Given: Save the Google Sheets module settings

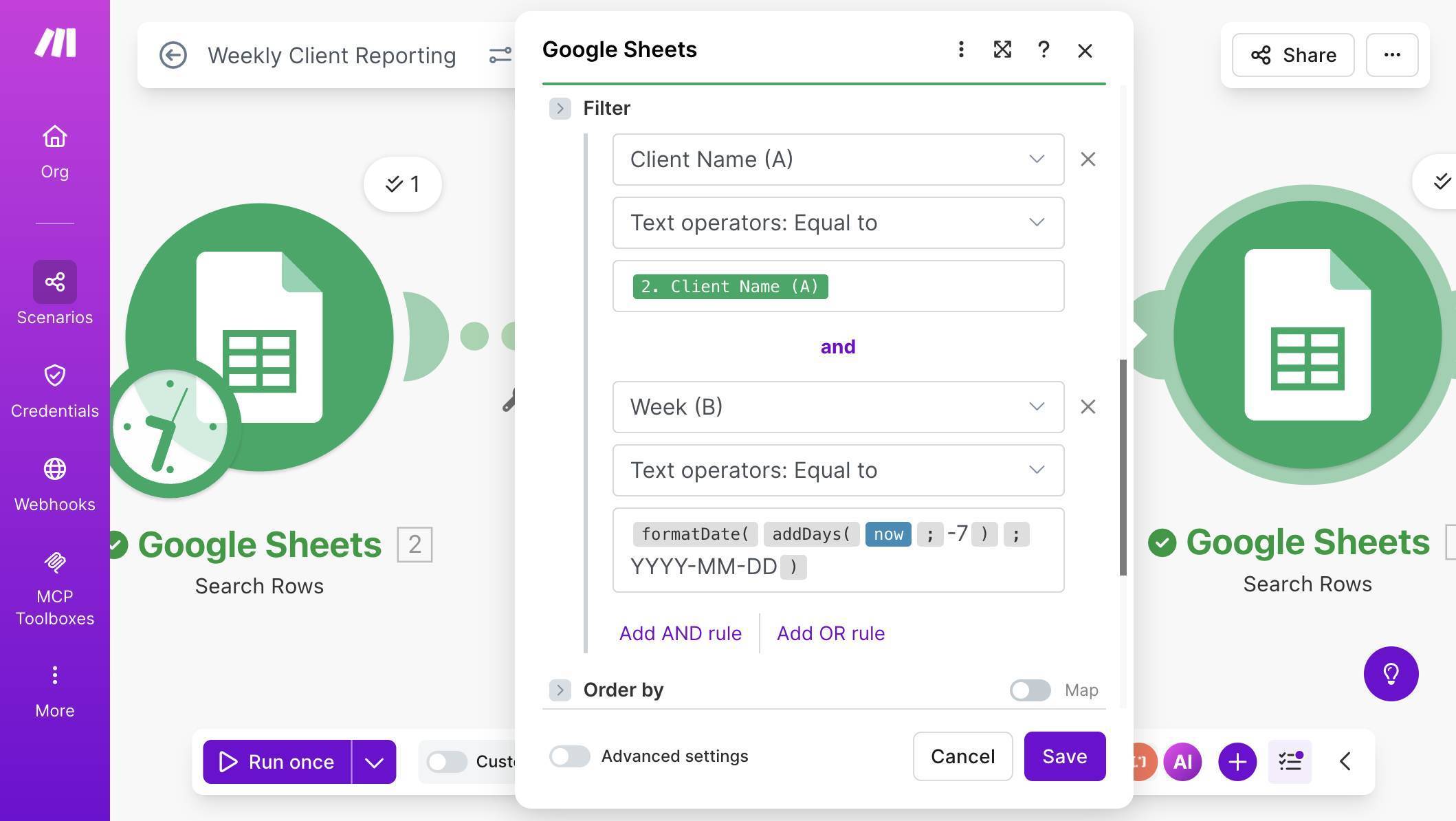Looking at the screenshot, I should [1064, 756].
